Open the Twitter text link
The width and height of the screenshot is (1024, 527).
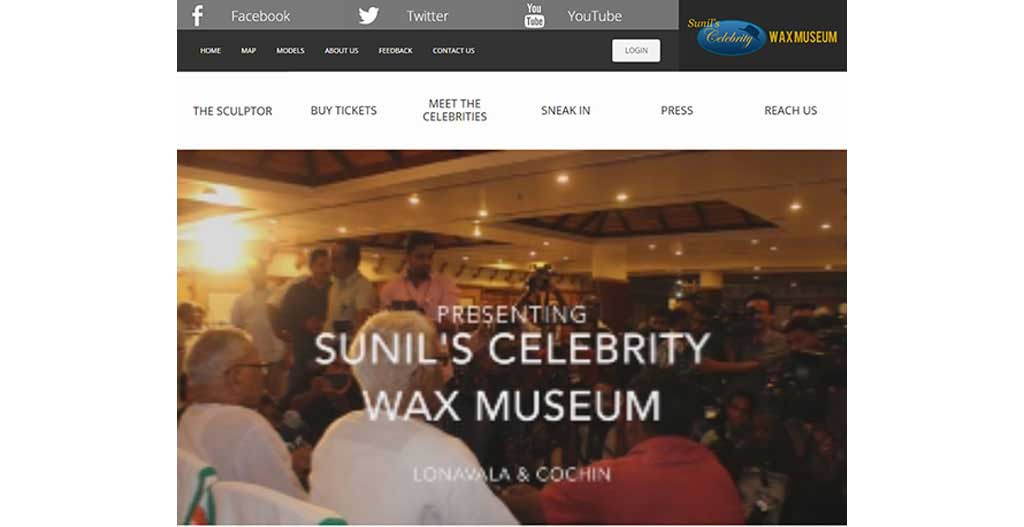(427, 16)
